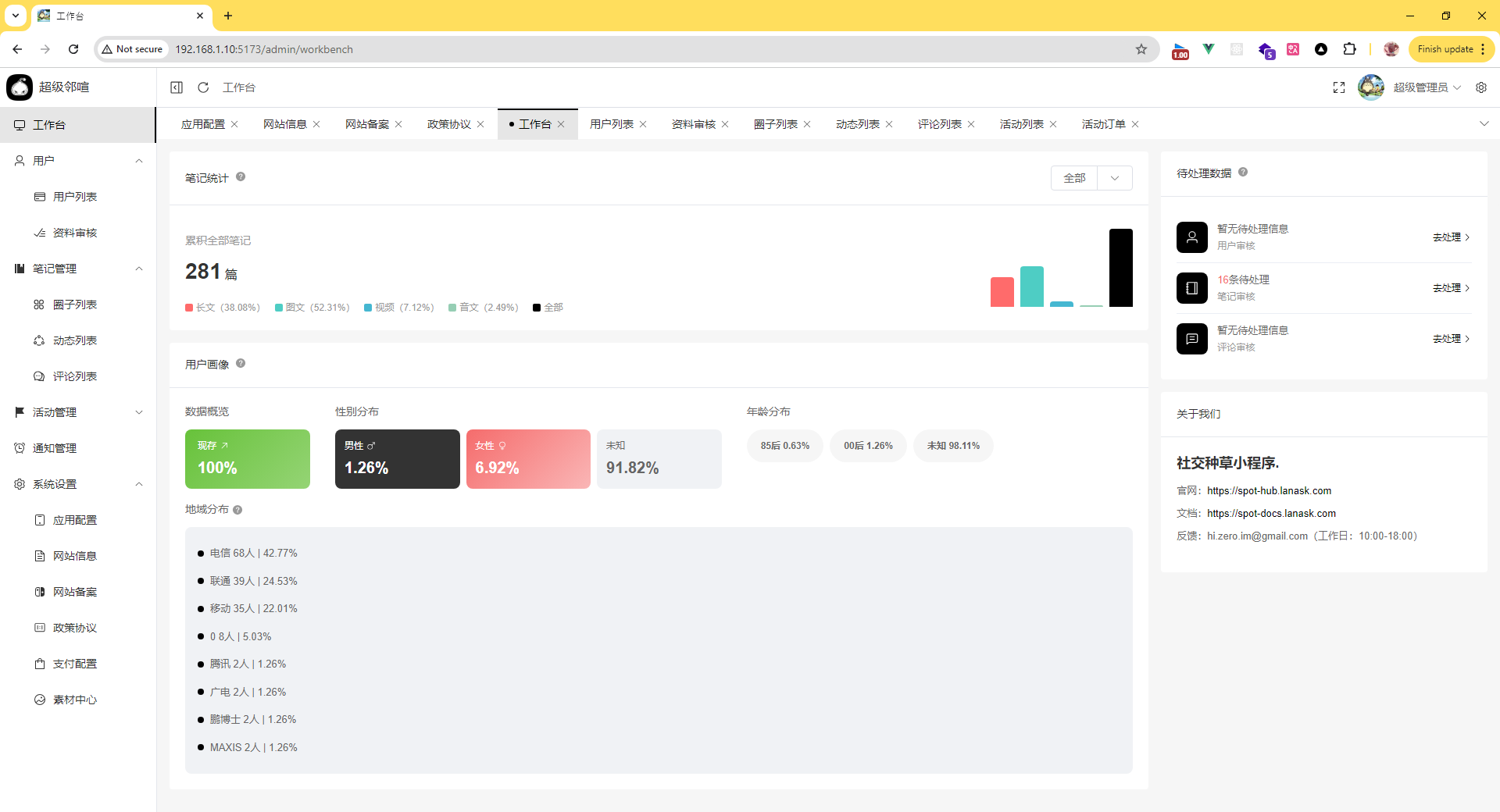1500x812 pixels.
Task: Bookmark this page with the star icon
Action: [1141, 49]
